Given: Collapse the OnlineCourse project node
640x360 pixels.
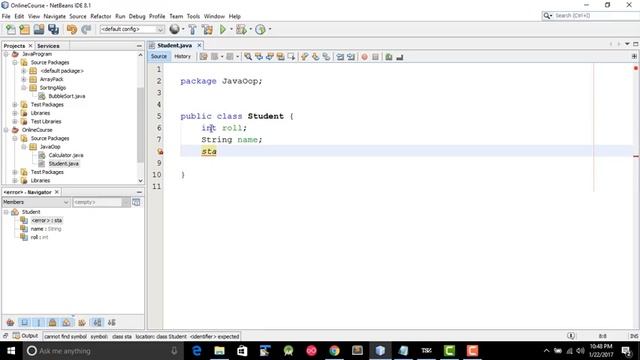Looking at the screenshot, I should (x=6, y=130).
